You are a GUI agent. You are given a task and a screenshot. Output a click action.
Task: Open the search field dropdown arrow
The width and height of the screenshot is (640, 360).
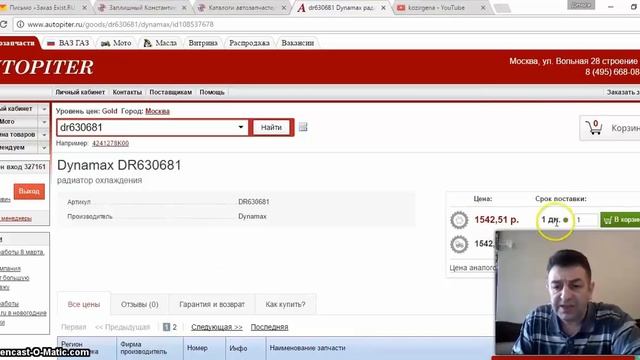tap(241, 127)
